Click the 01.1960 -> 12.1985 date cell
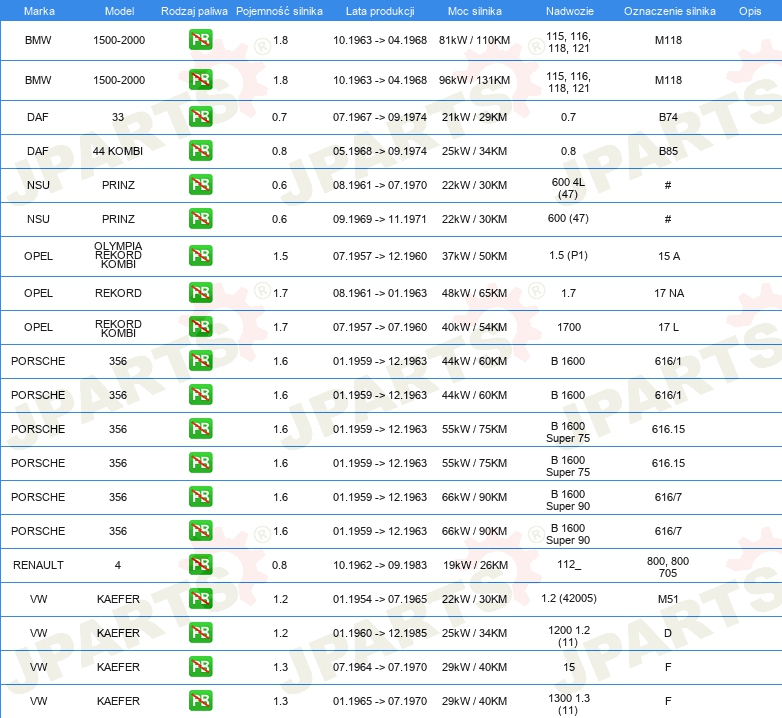Viewport: 782px width, 718px height. 380,633
